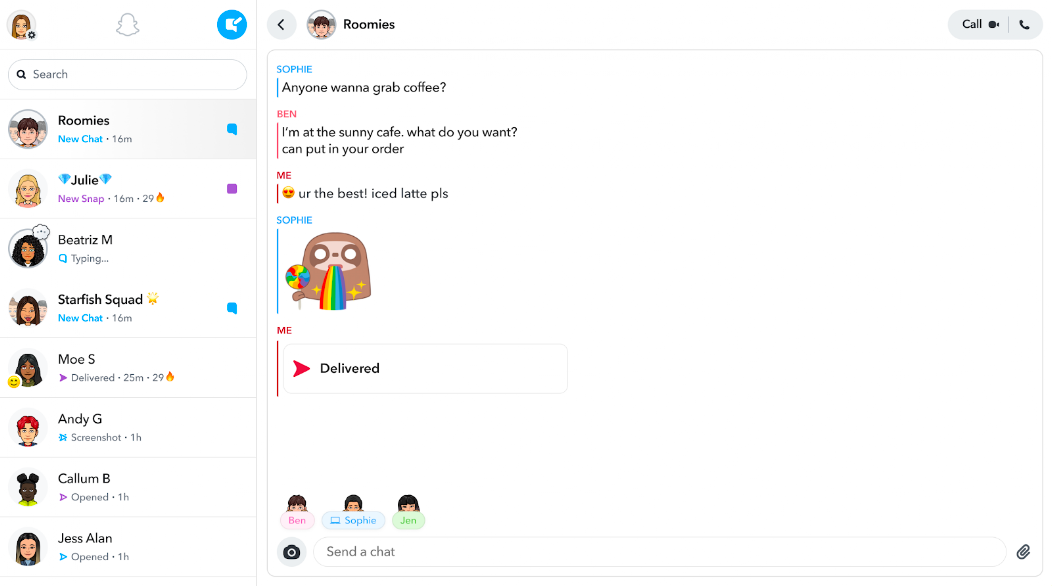Open Andy G chat
1052x586 pixels.
(x=127, y=427)
